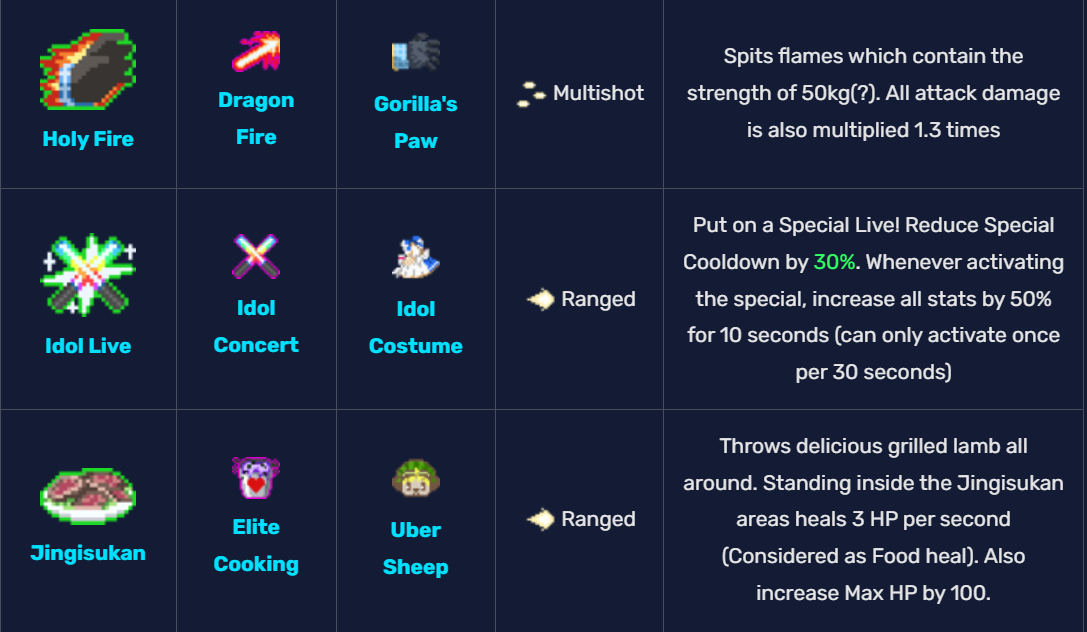Follow the Gorilla's Paw link
The image size is (1087, 632).
point(415,122)
